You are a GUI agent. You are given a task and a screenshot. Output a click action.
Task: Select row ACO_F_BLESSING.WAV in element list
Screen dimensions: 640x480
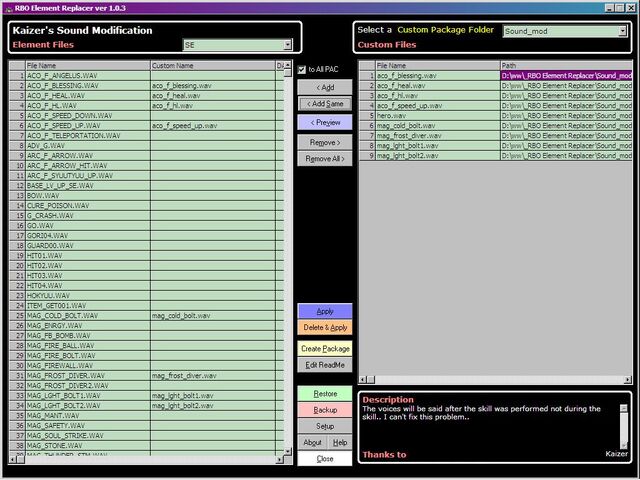pyautogui.click(x=147, y=86)
